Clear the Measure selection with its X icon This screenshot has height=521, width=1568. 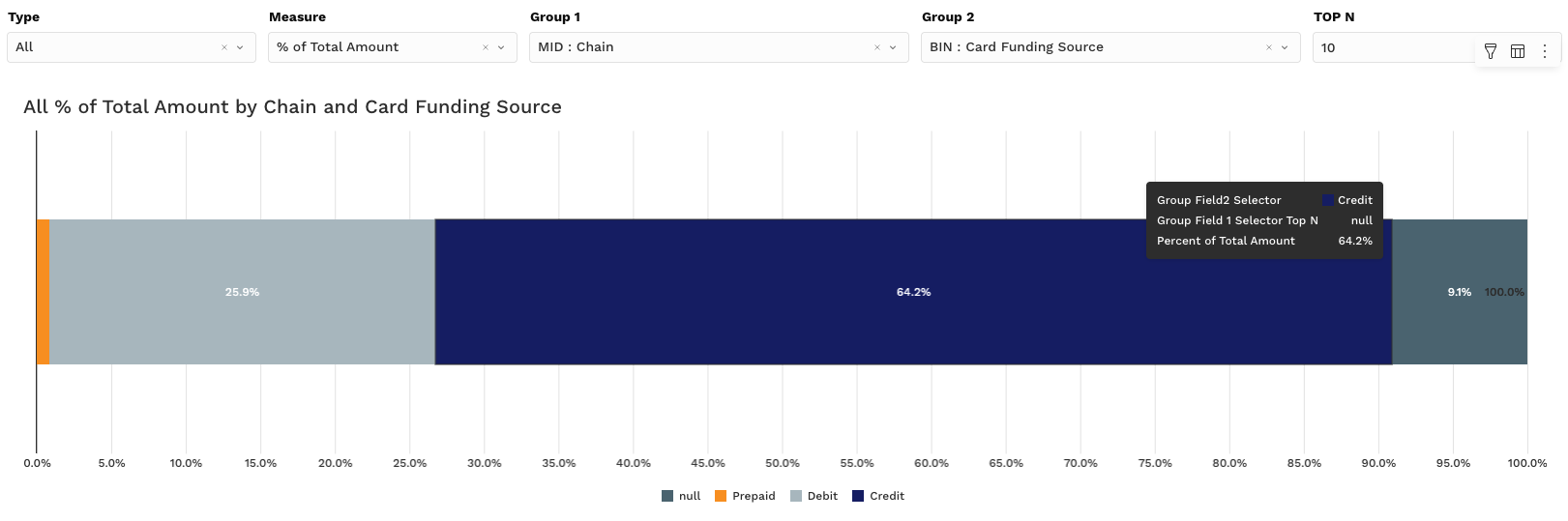click(486, 47)
